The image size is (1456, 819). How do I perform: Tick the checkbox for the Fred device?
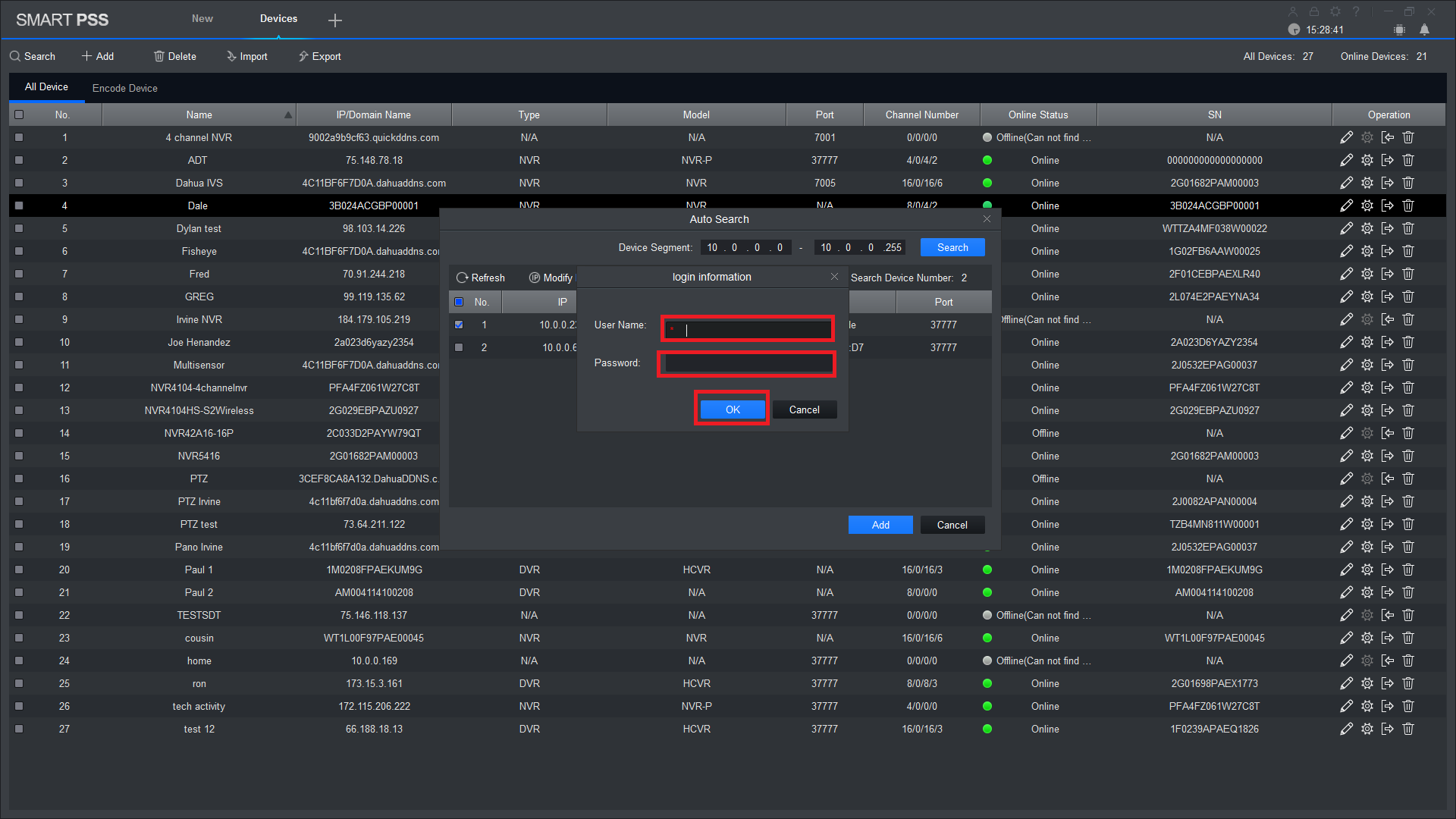(x=19, y=274)
